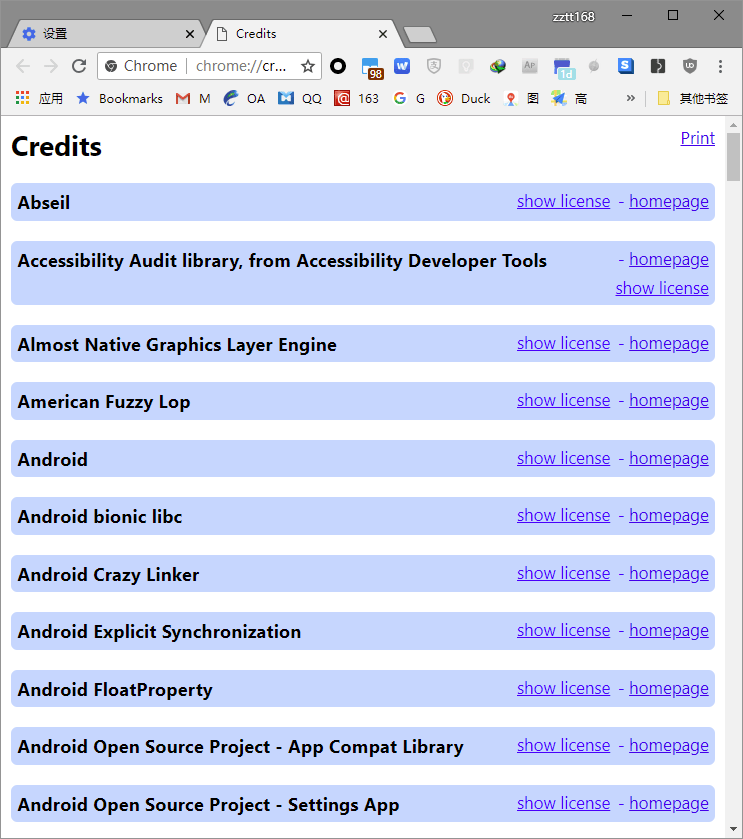Viewport: 743px width, 839px height.
Task: Open the 高 bookmark
Action: [570, 98]
